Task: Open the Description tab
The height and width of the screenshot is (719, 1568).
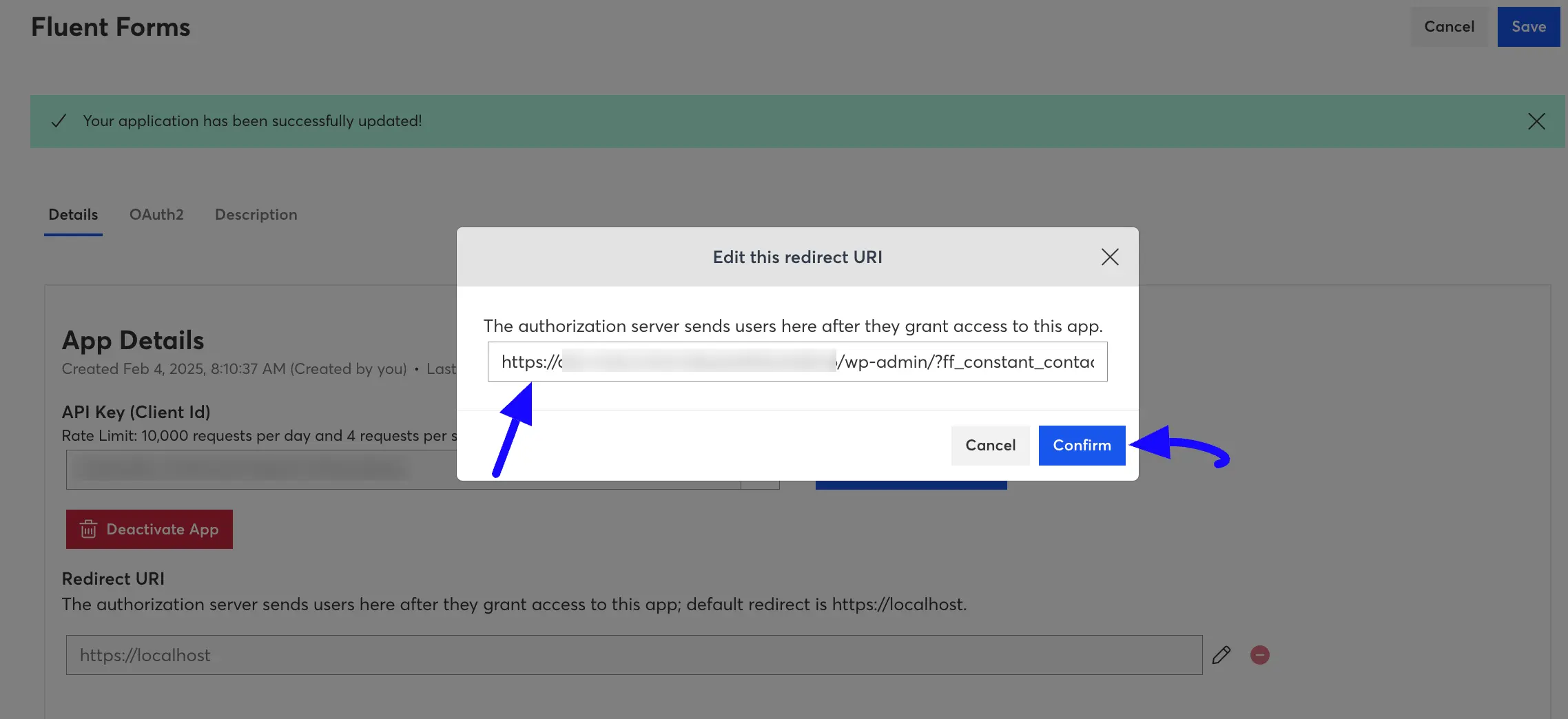Action: 256,214
